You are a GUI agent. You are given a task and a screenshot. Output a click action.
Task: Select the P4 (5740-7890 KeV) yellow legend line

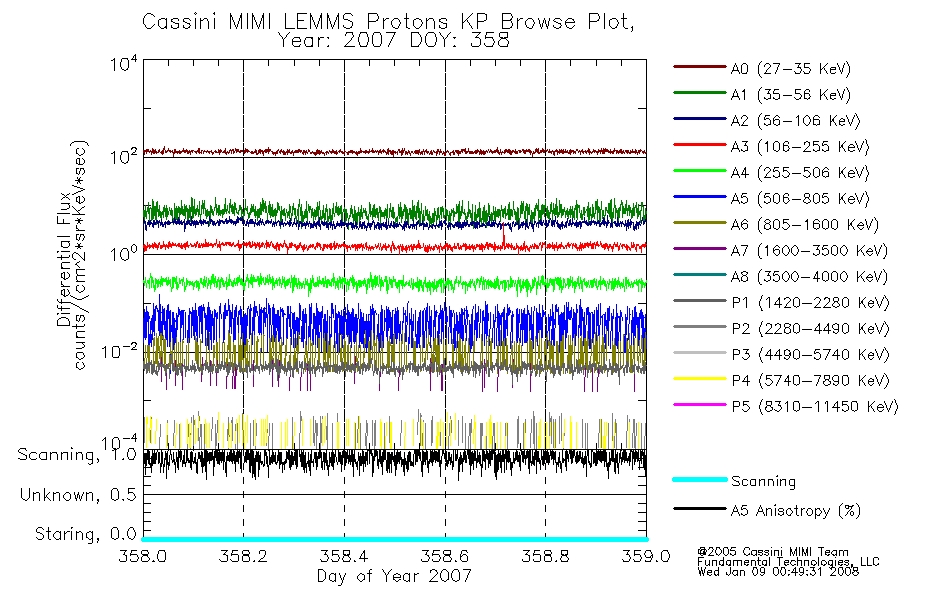click(700, 379)
